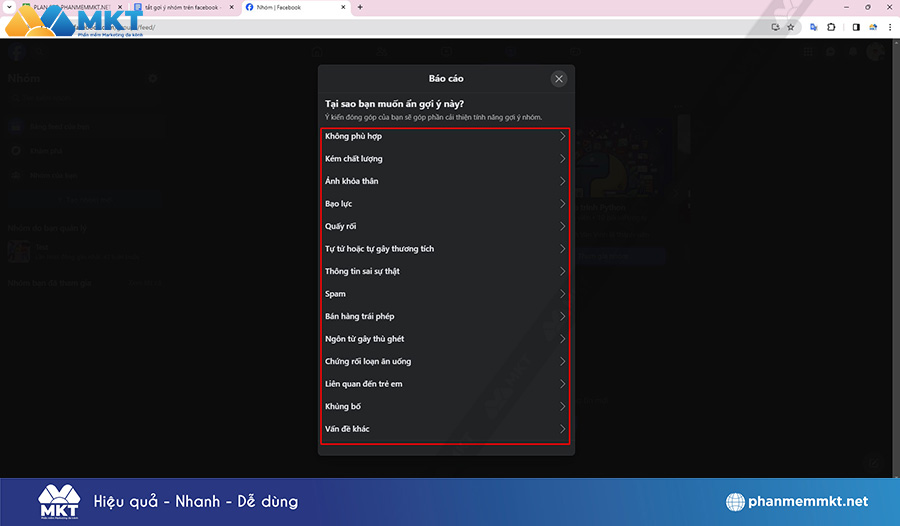Switch to the 'Nhóm | Facebook' browser tab

click(x=290, y=7)
